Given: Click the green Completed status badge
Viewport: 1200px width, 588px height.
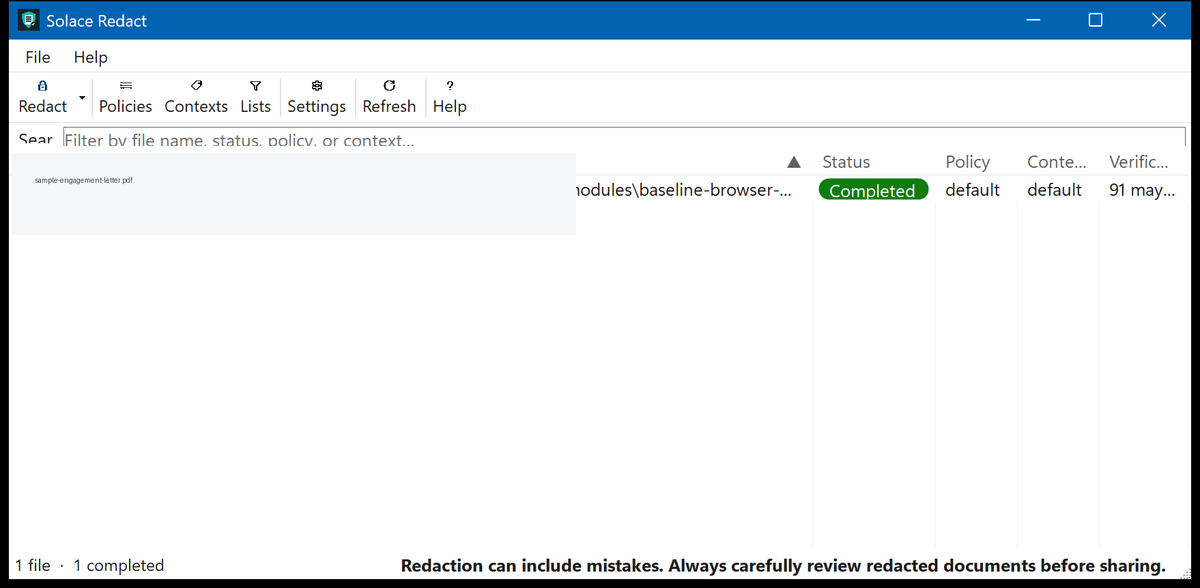Looking at the screenshot, I should pos(873,190).
